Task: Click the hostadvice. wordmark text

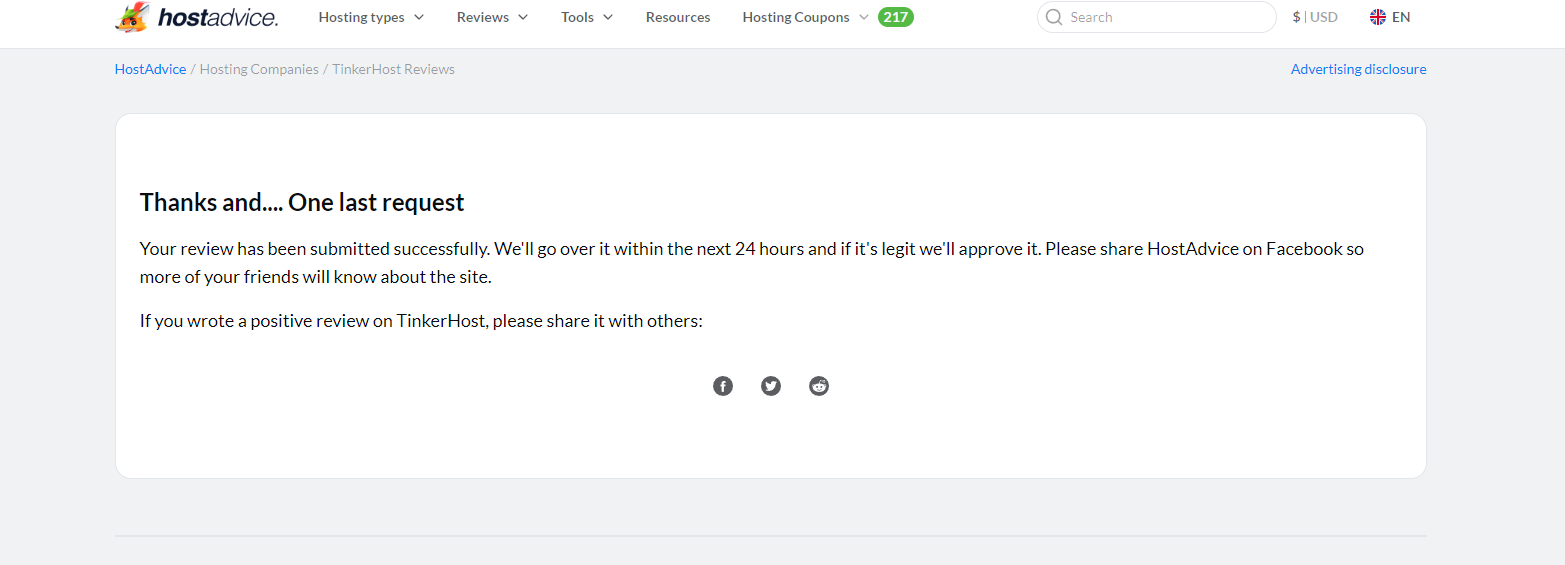Action: click(218, 17)
